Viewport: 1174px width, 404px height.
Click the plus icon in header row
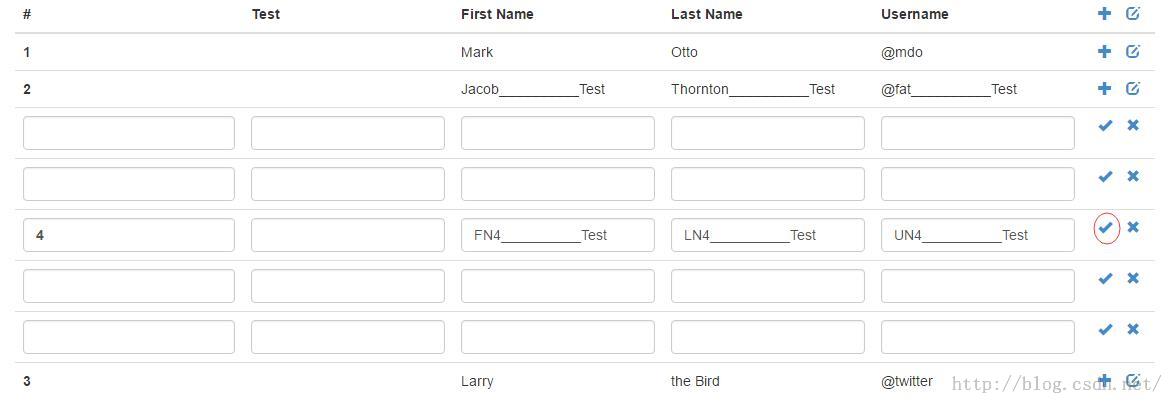1104,14
